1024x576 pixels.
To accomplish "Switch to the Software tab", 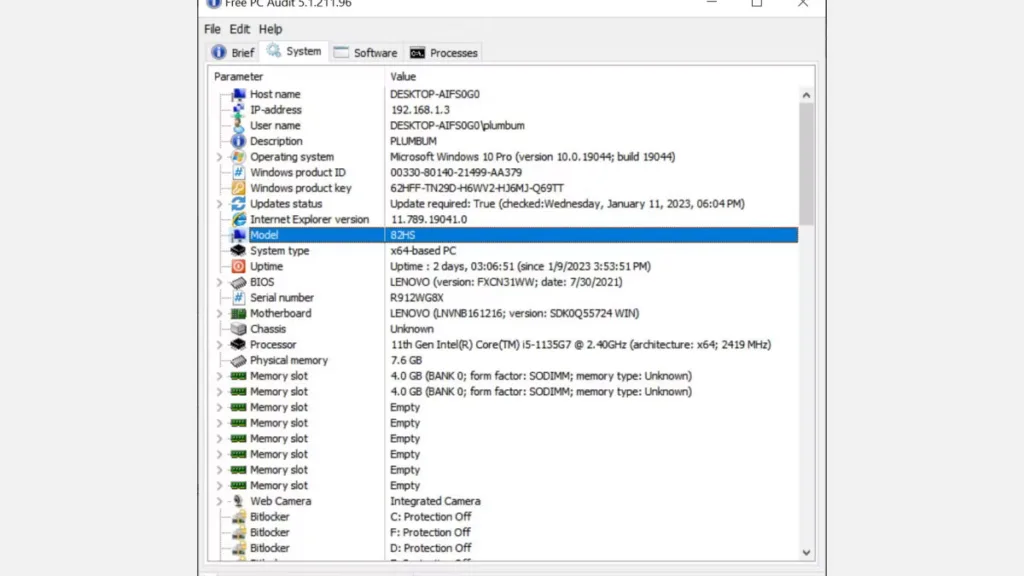I will point(366,53).
